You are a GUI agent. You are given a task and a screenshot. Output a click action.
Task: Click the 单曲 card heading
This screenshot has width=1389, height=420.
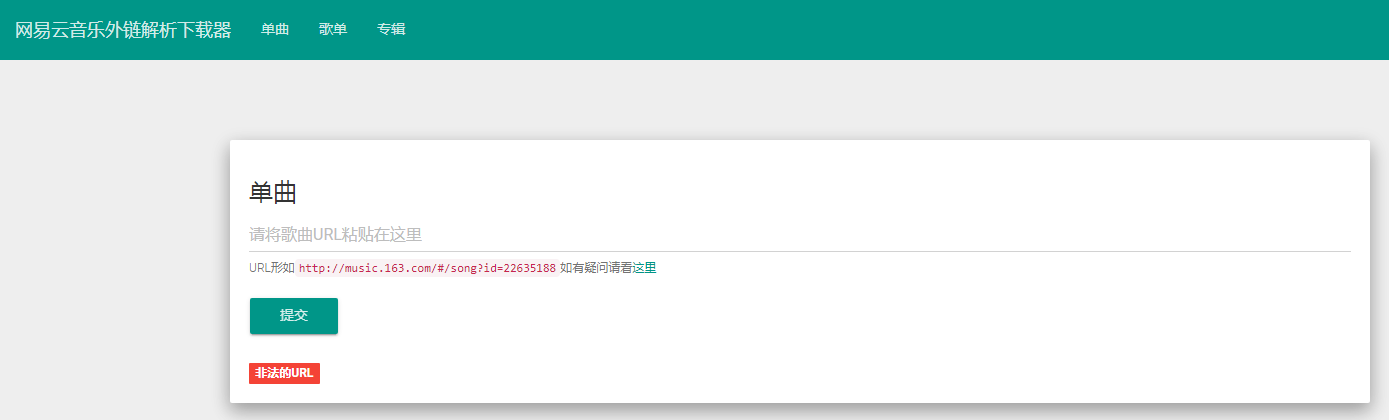[273, 193]
